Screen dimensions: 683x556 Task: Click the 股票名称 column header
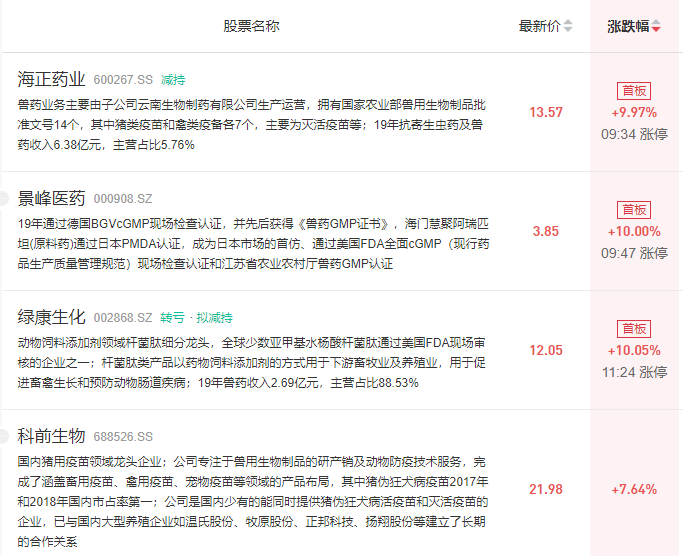point(251,26)
